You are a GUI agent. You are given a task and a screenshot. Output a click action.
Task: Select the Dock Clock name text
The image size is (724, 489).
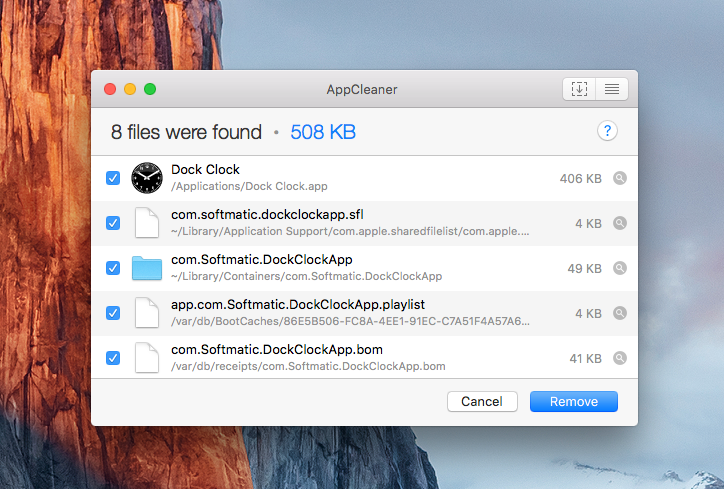(x=205, y=169)
